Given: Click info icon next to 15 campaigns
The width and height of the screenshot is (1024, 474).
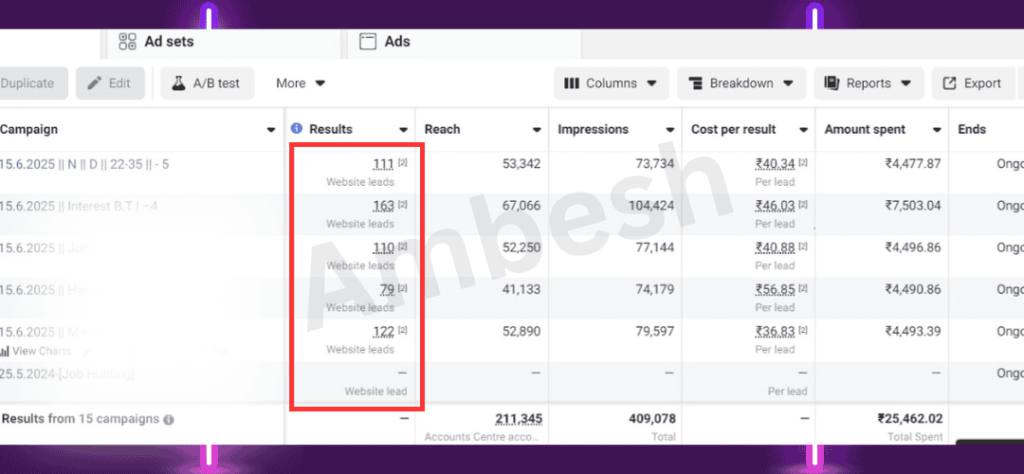Looking at the screenshot, I should 169,420.
